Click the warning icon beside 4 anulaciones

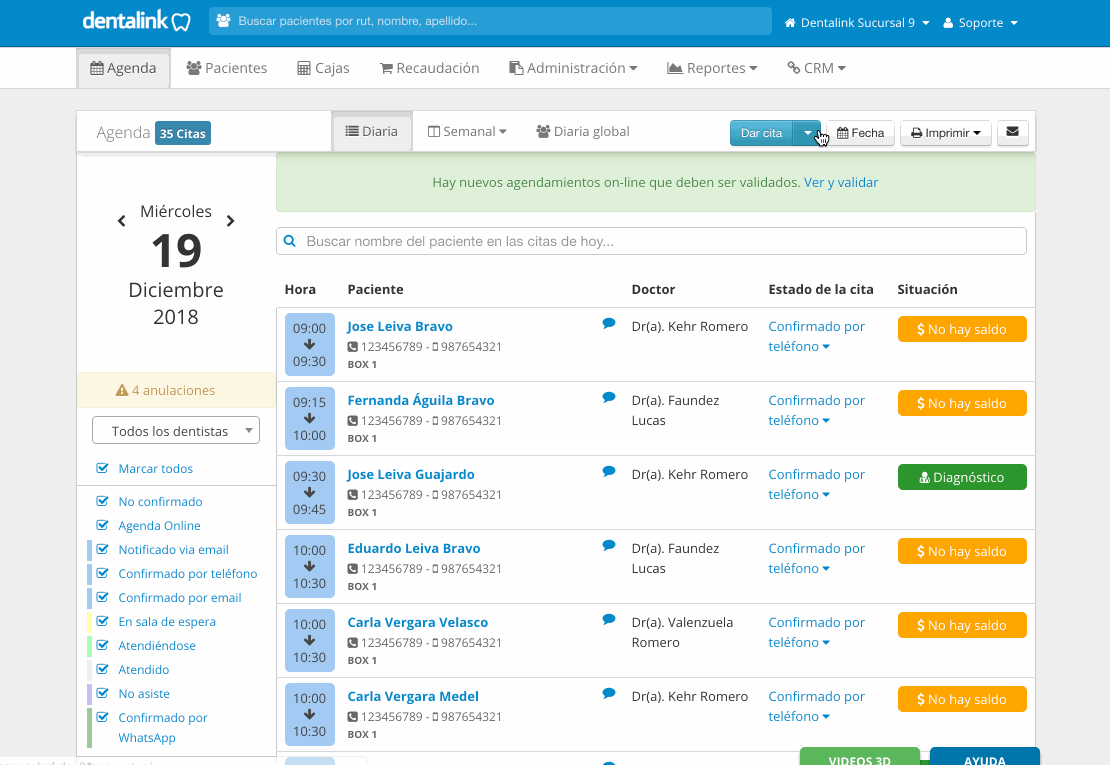tap(122, 390)
